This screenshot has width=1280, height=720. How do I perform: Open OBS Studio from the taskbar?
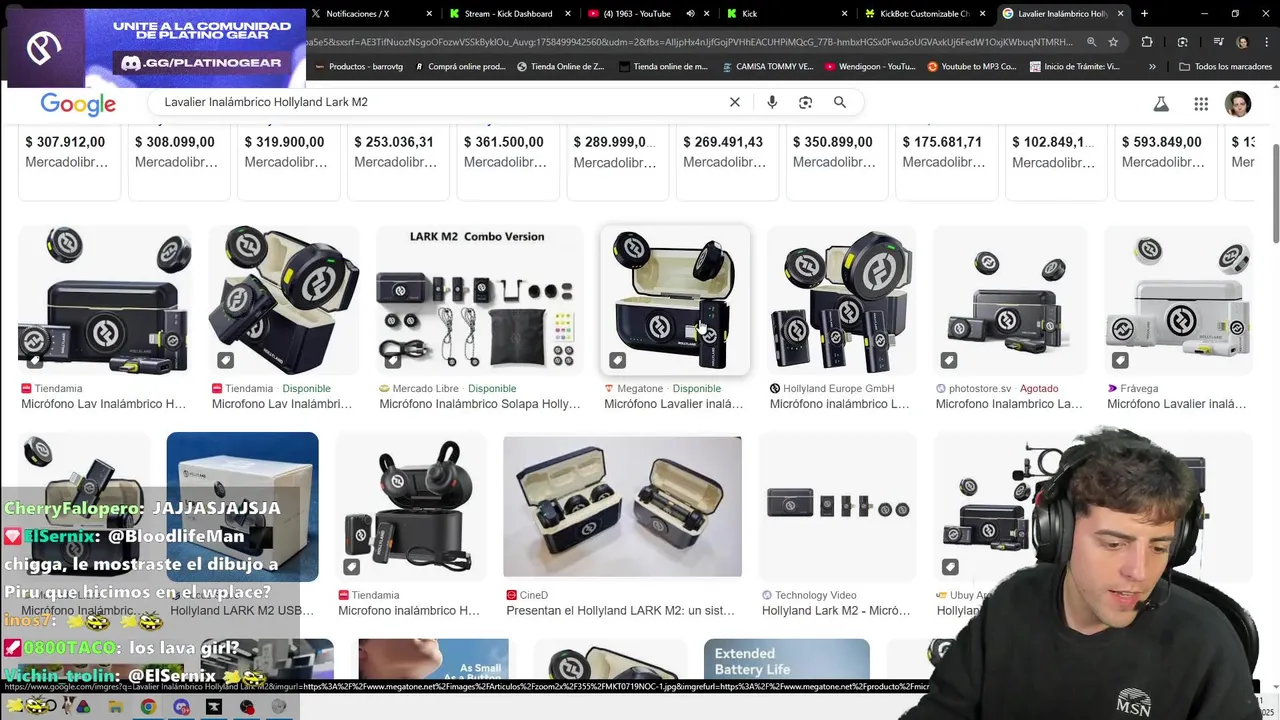pos(247,707)
